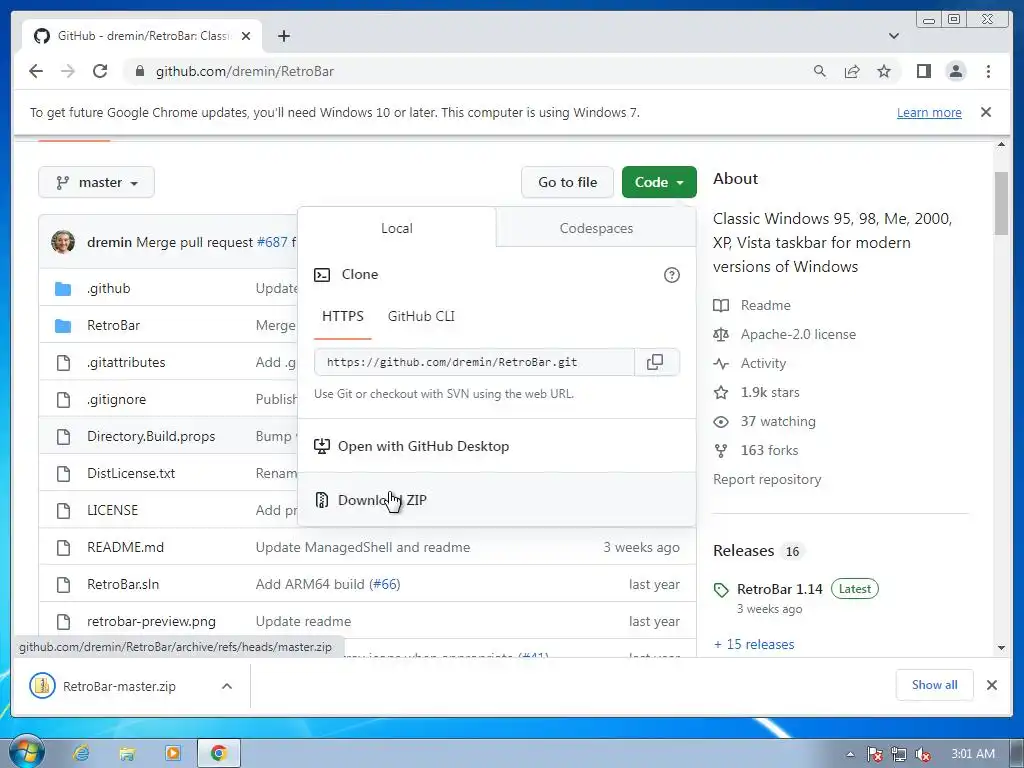1024x768 pixels.
Task: Open RetroBar.sln file
Action: (123, 584)
